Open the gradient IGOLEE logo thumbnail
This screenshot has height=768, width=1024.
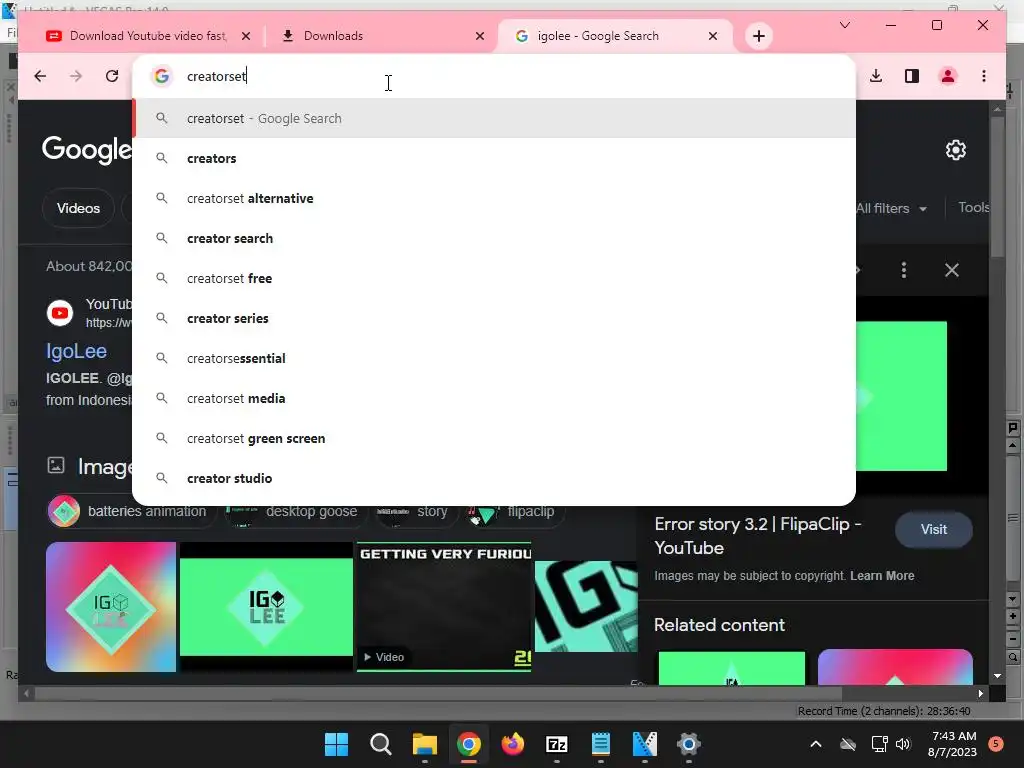coord(111,607)
